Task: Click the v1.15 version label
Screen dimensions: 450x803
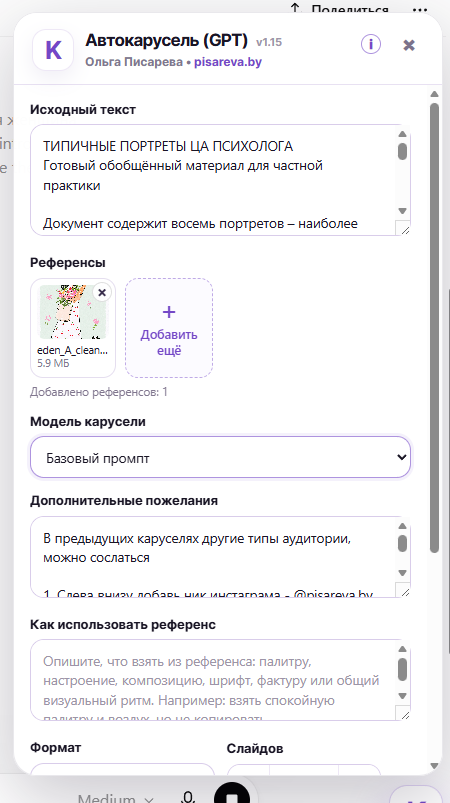Action: click(x=269, y=42)
